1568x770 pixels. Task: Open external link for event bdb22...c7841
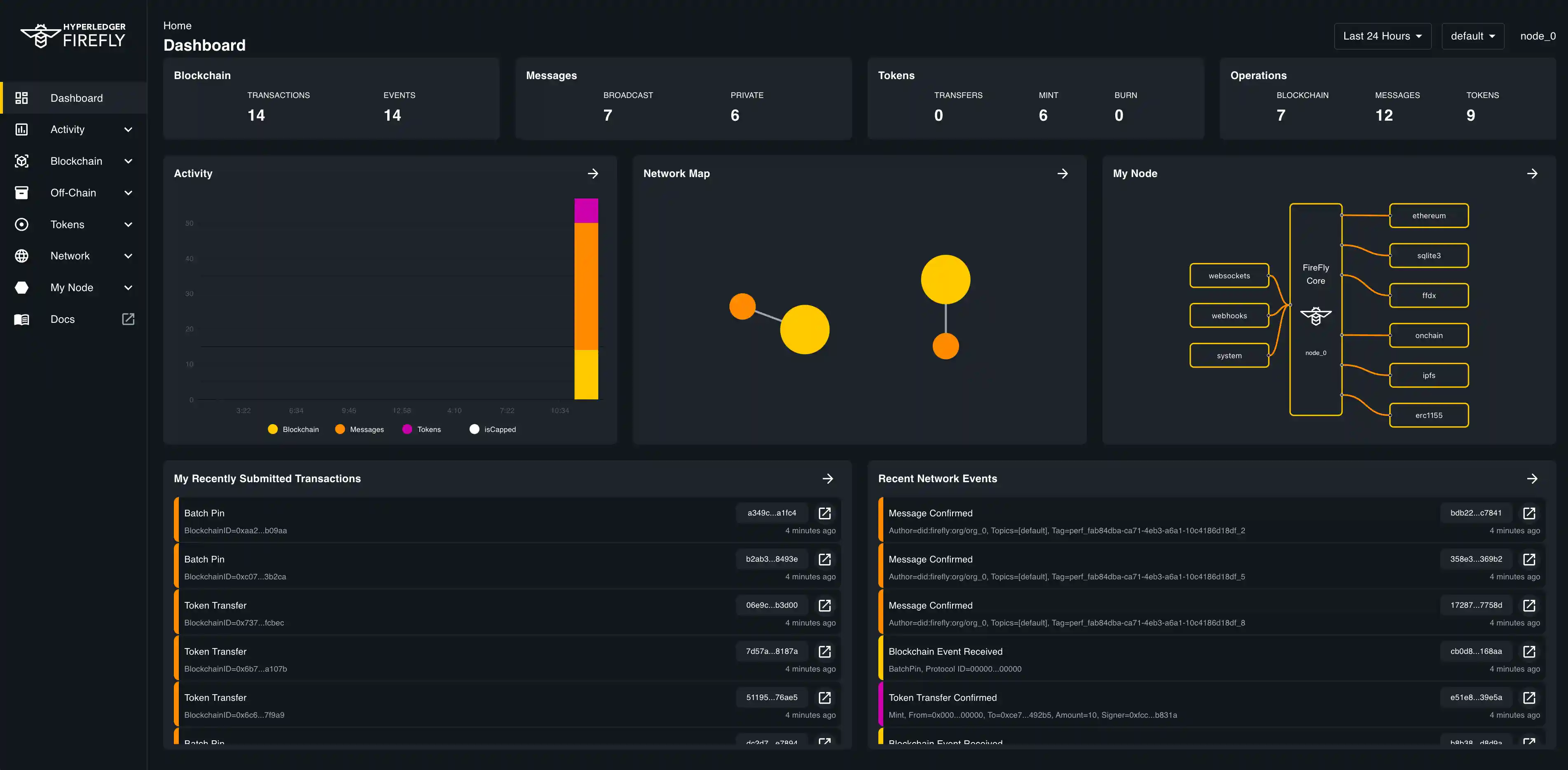[1530, 513]
